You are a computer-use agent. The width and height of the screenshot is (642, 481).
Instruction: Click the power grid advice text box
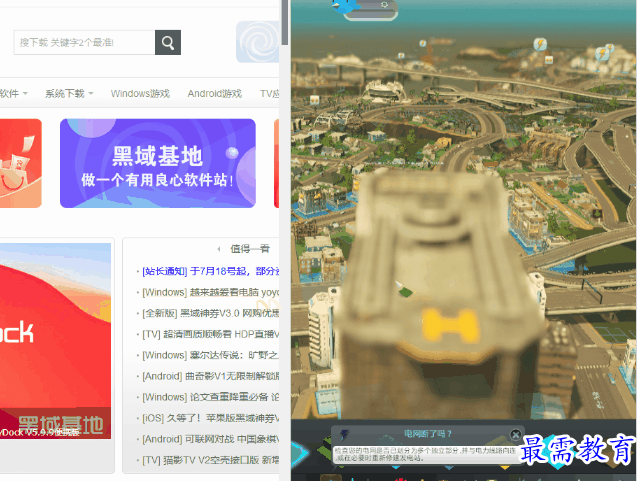click(426, 454)
